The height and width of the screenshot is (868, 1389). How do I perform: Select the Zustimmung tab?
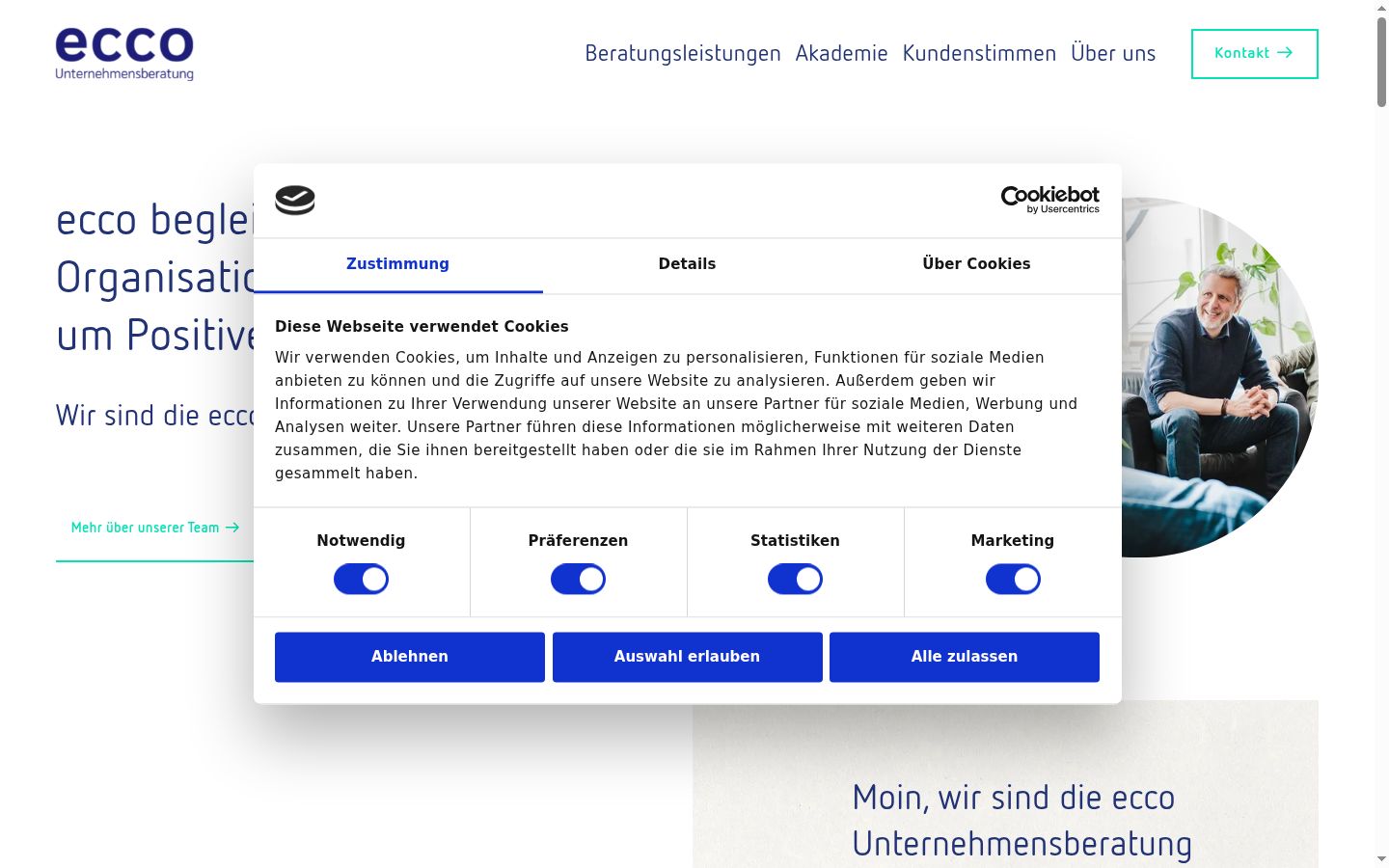pos(397,264)
